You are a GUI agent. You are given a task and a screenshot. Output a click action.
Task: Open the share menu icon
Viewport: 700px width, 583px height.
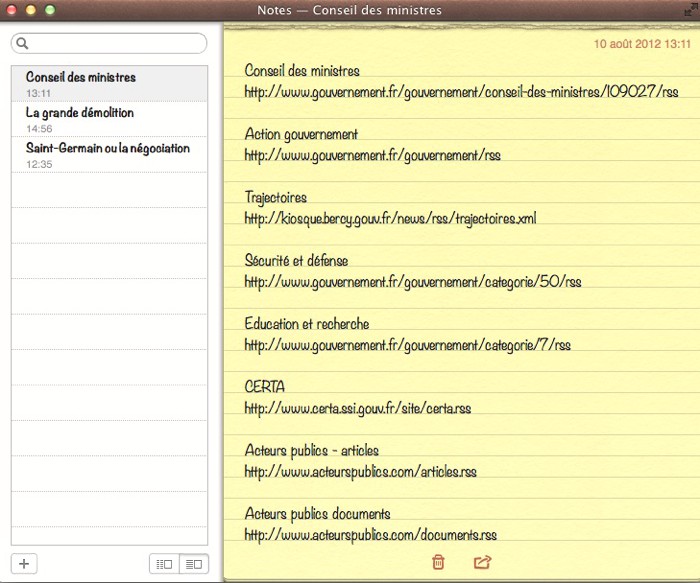point(482,562)
